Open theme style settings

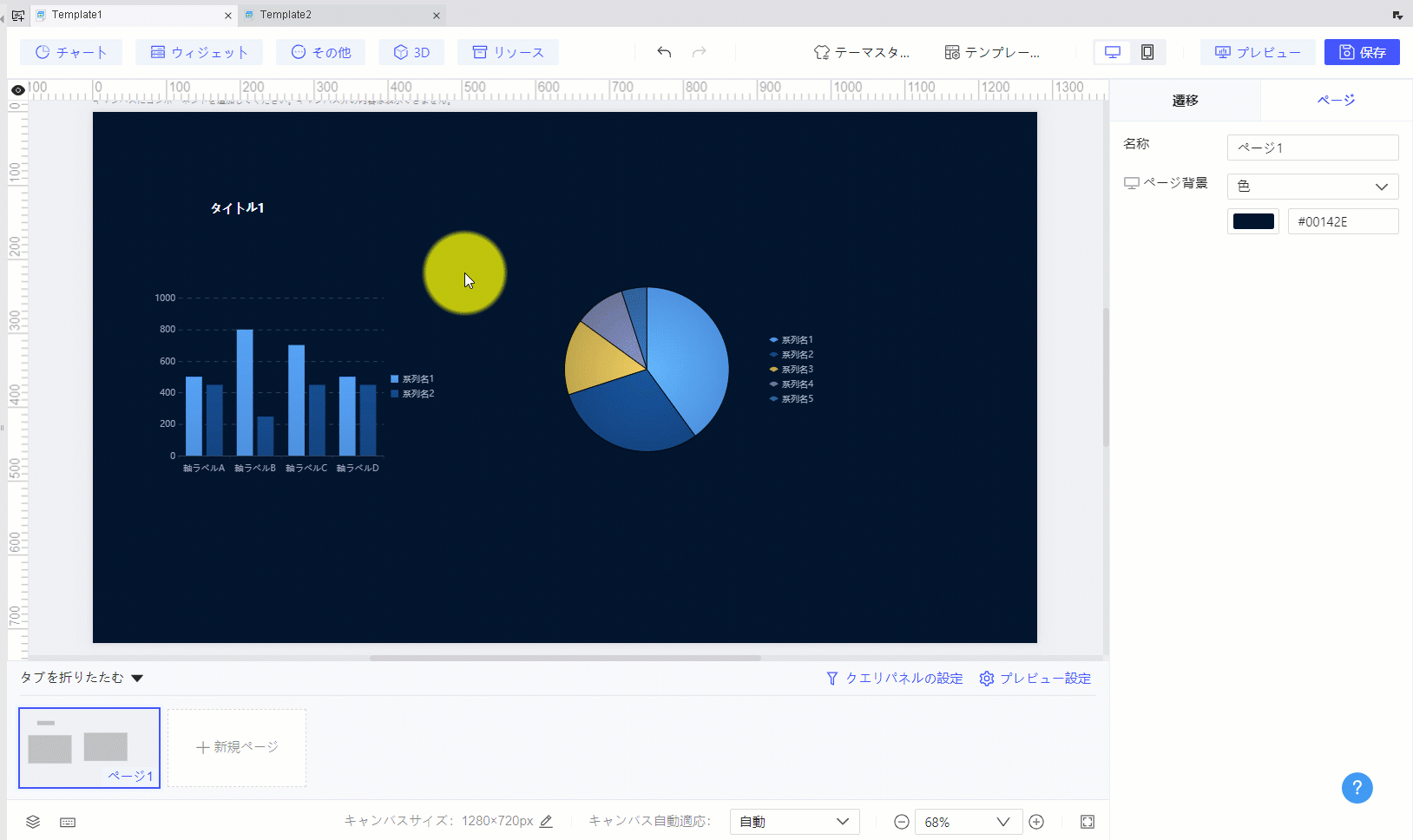(x=862, y=52)
